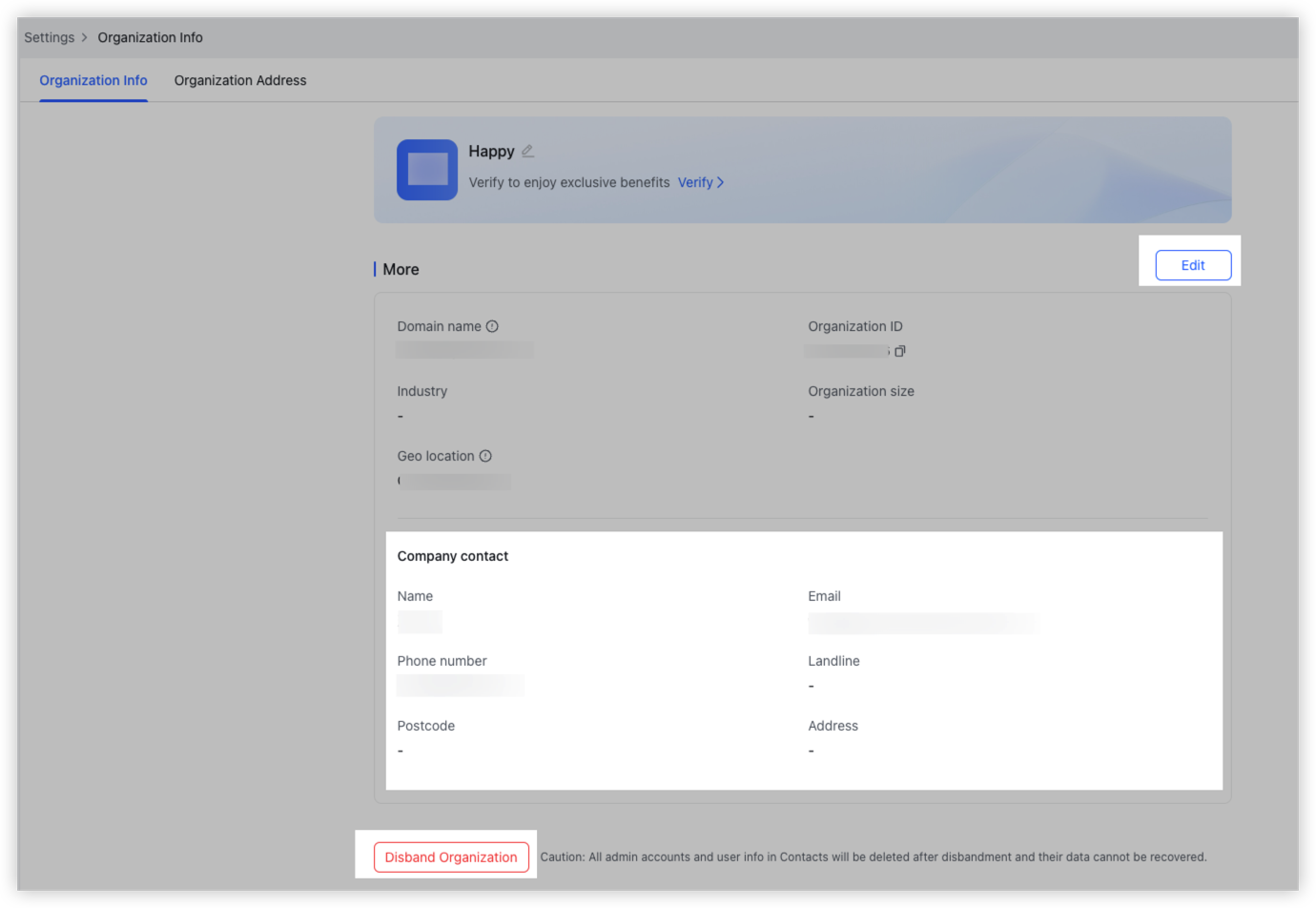Click the pencil icon beside Happy

tap(527, 151)
